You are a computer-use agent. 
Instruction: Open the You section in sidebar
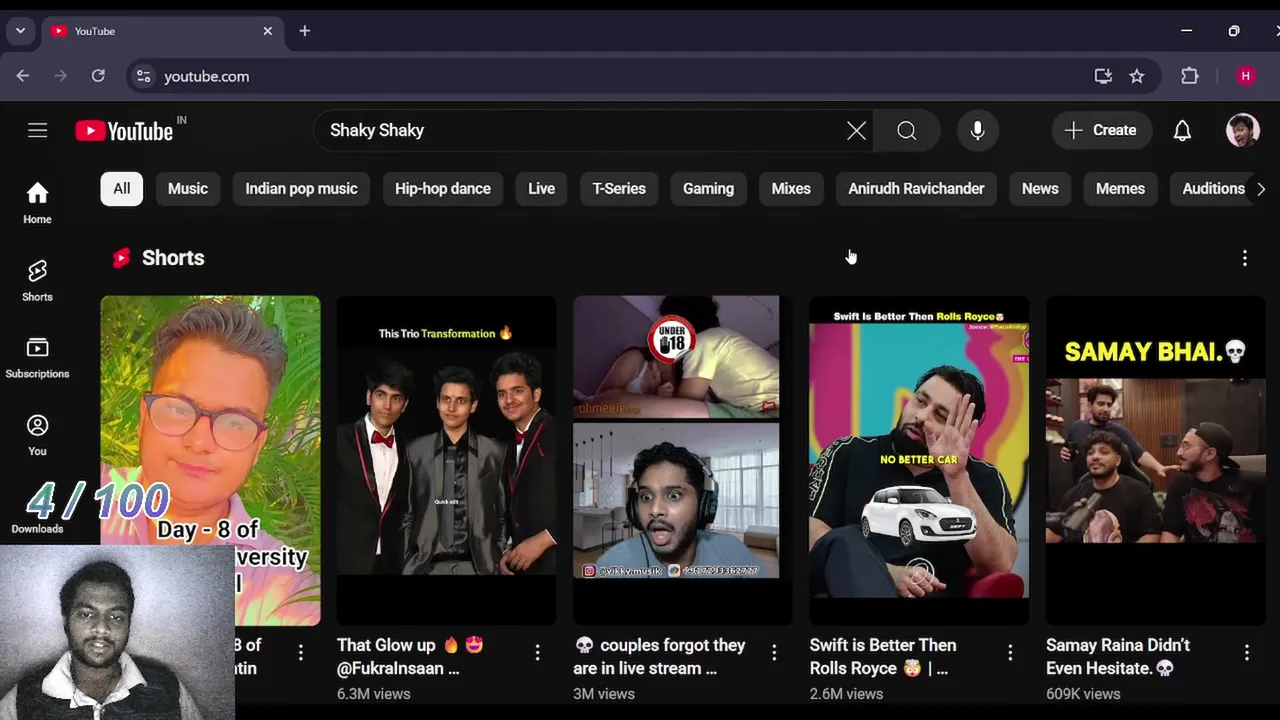click(37, 435)
